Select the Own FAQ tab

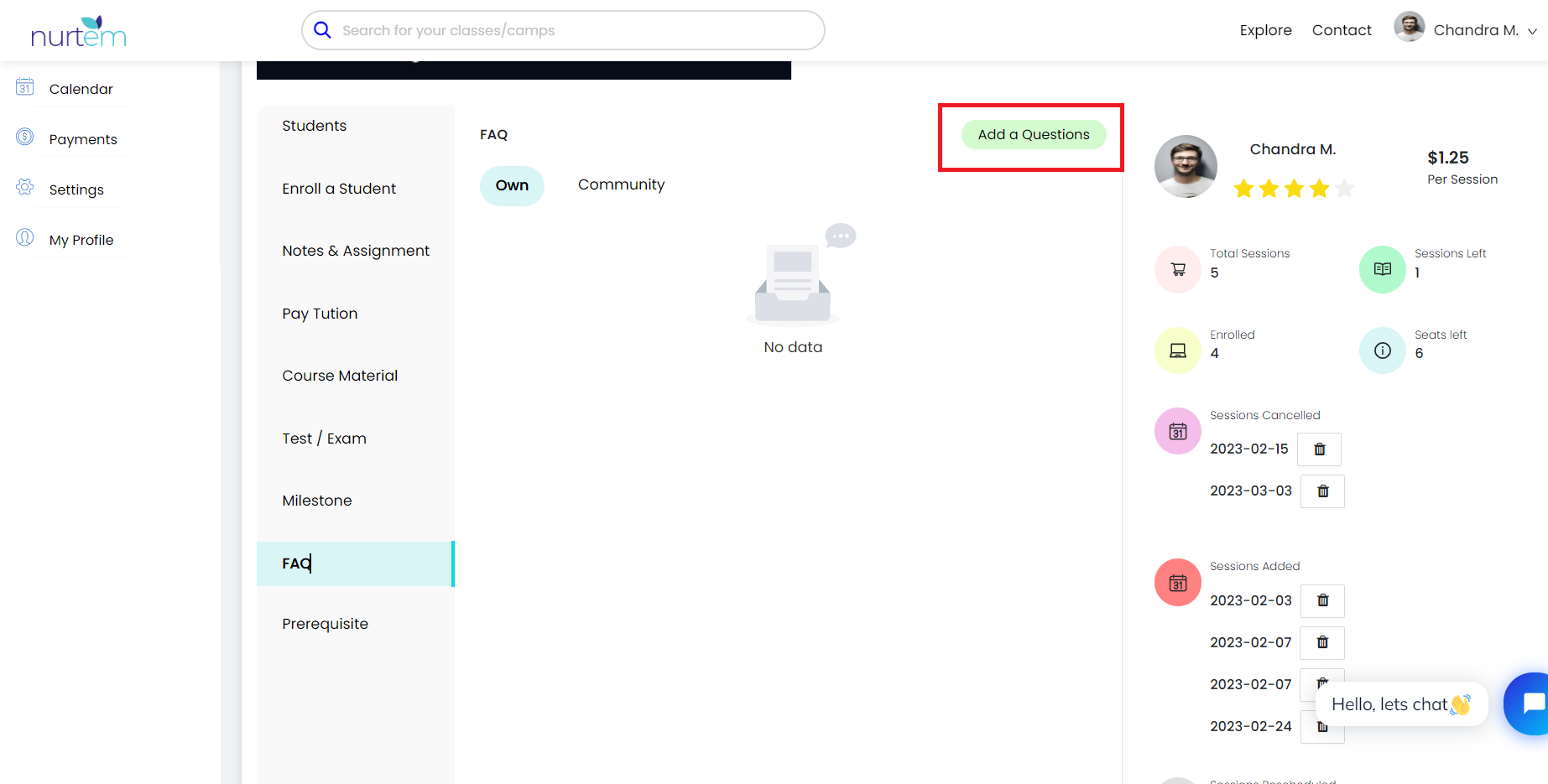pyautogui.click(x=512, y=185)
